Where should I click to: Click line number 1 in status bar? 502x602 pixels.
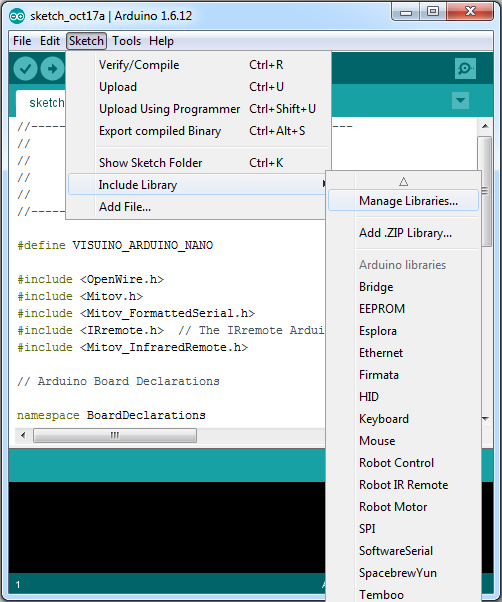tap(18, 585)
